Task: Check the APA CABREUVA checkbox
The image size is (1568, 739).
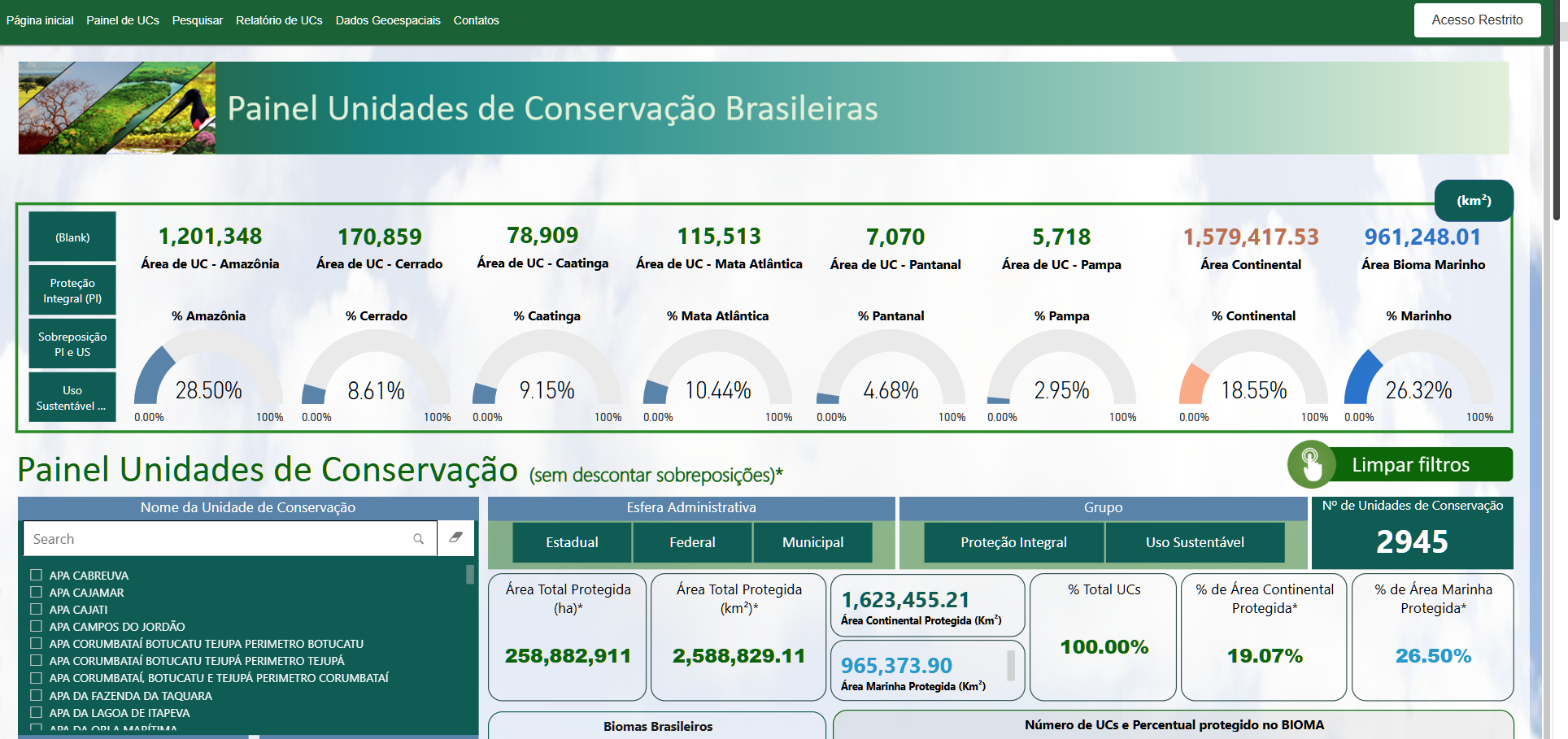Action: pos(36,575)
